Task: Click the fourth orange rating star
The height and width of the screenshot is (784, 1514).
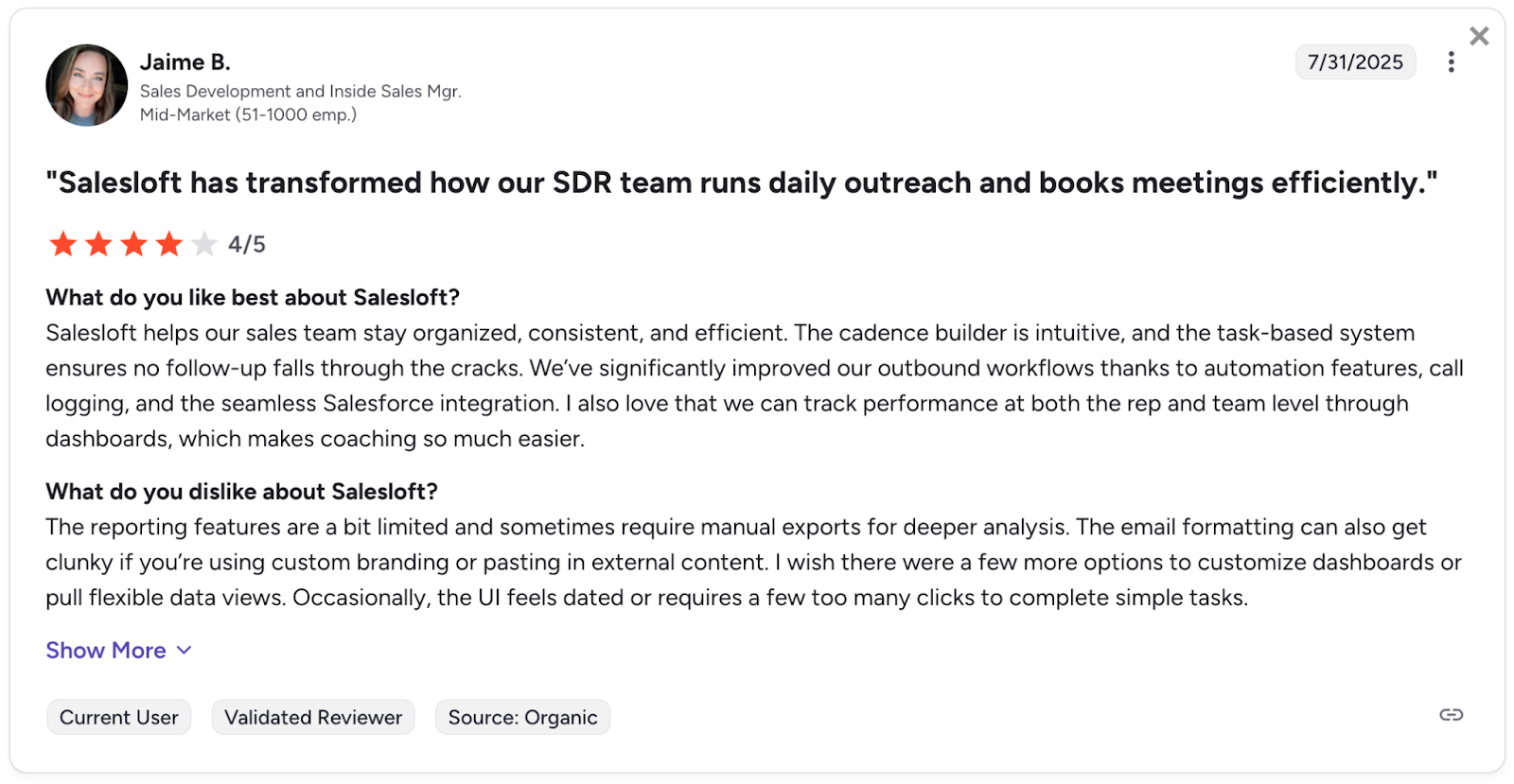Action: [169, 244]
